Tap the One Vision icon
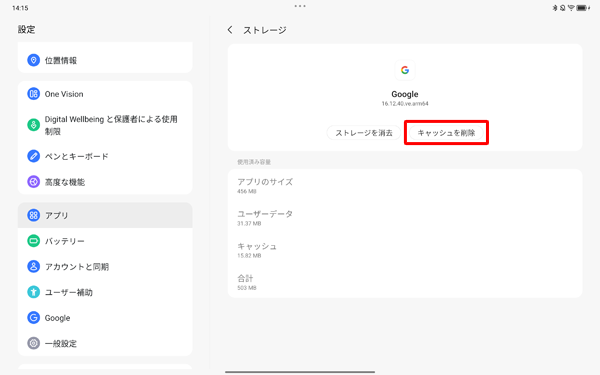The height and width of the screenshot is (375, 600). 33,94
